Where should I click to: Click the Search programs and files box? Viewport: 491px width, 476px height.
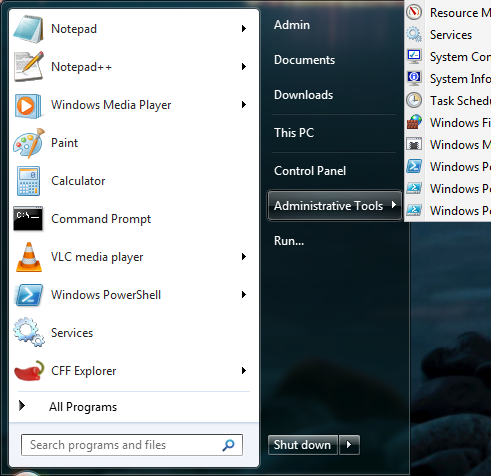[x=132, y=445]
